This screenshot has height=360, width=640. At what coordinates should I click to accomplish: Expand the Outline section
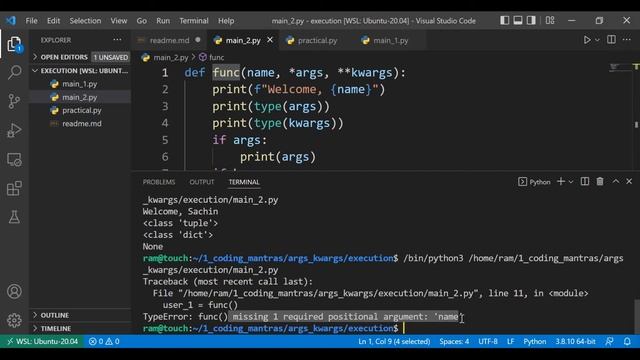80,315
